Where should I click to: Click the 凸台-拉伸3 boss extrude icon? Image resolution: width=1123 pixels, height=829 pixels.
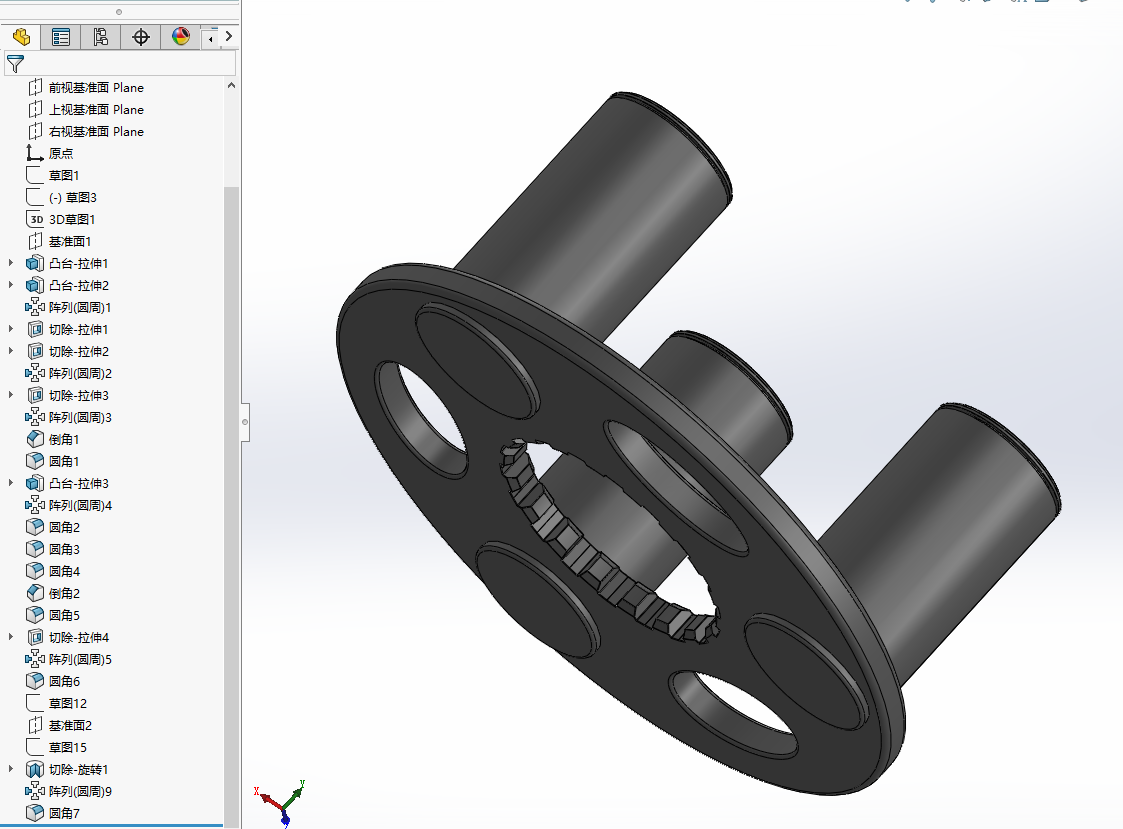point(35,484)
